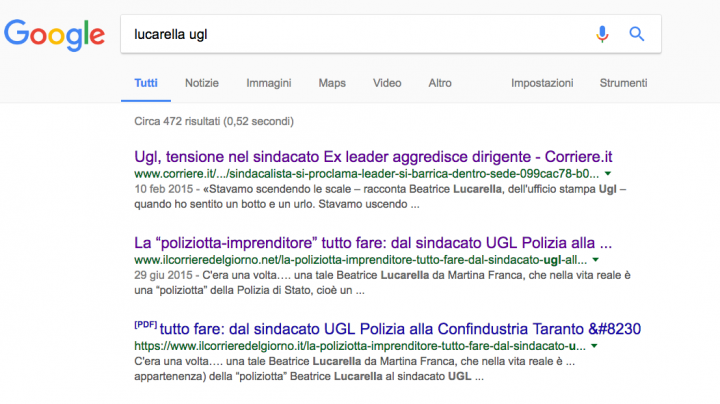Open Impostazioni settings menu
The height and width of the screenshot is (404, 720).
[x=542, y=83]
